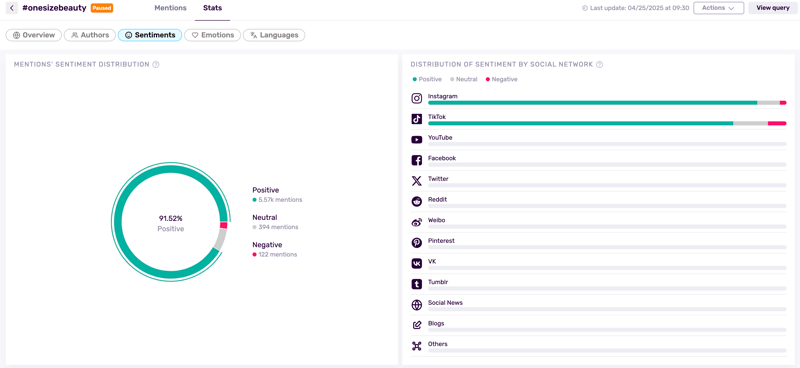Click the green positive segment of donut chart
Viewport: 800px width, 368px height.
point(118,222)
